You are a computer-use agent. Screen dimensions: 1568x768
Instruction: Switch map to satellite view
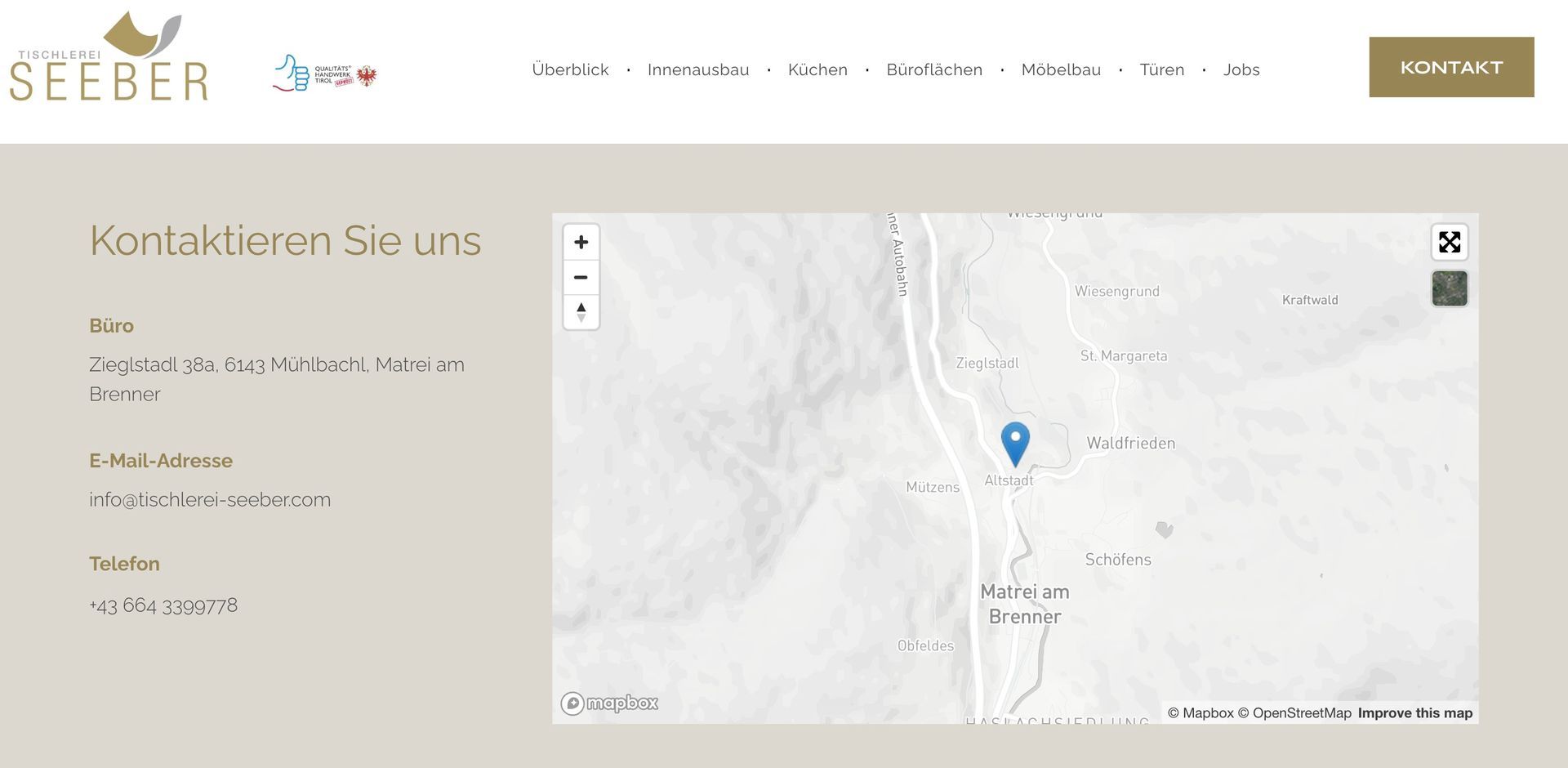pyautogui.click(x=1450, y=288)
